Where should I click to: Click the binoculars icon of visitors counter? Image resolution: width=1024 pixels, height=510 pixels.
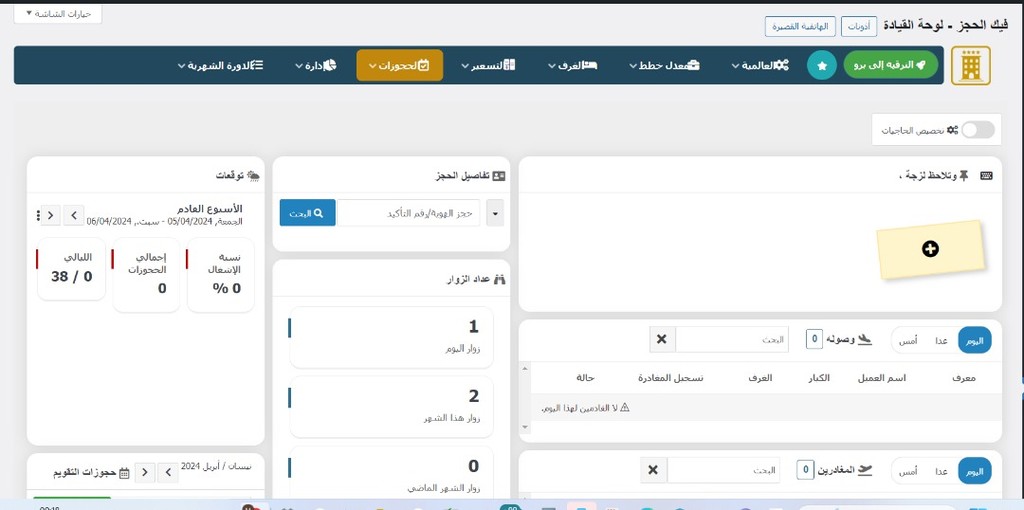(x=500, y=279)
